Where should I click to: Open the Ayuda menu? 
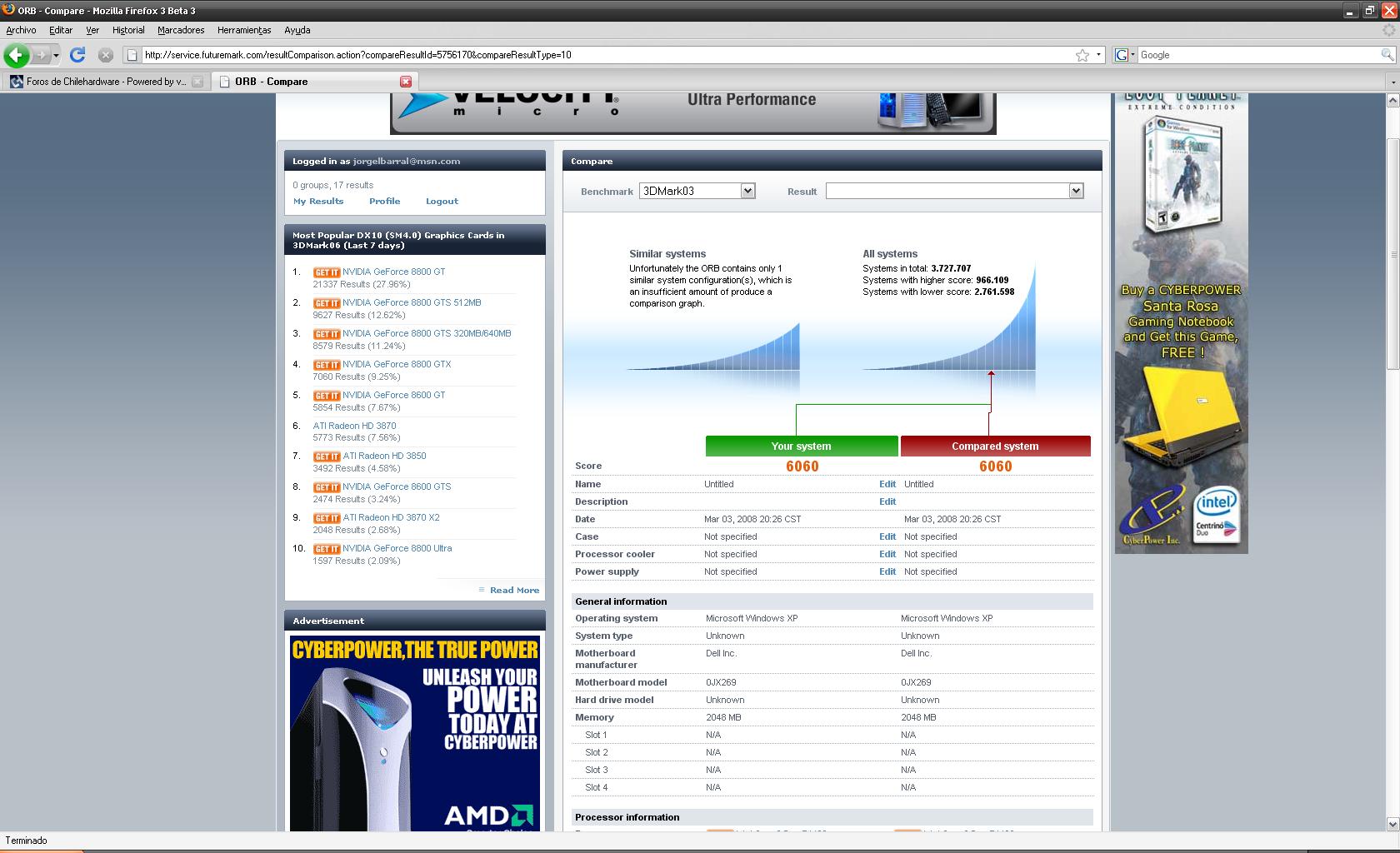click(297, 30)
